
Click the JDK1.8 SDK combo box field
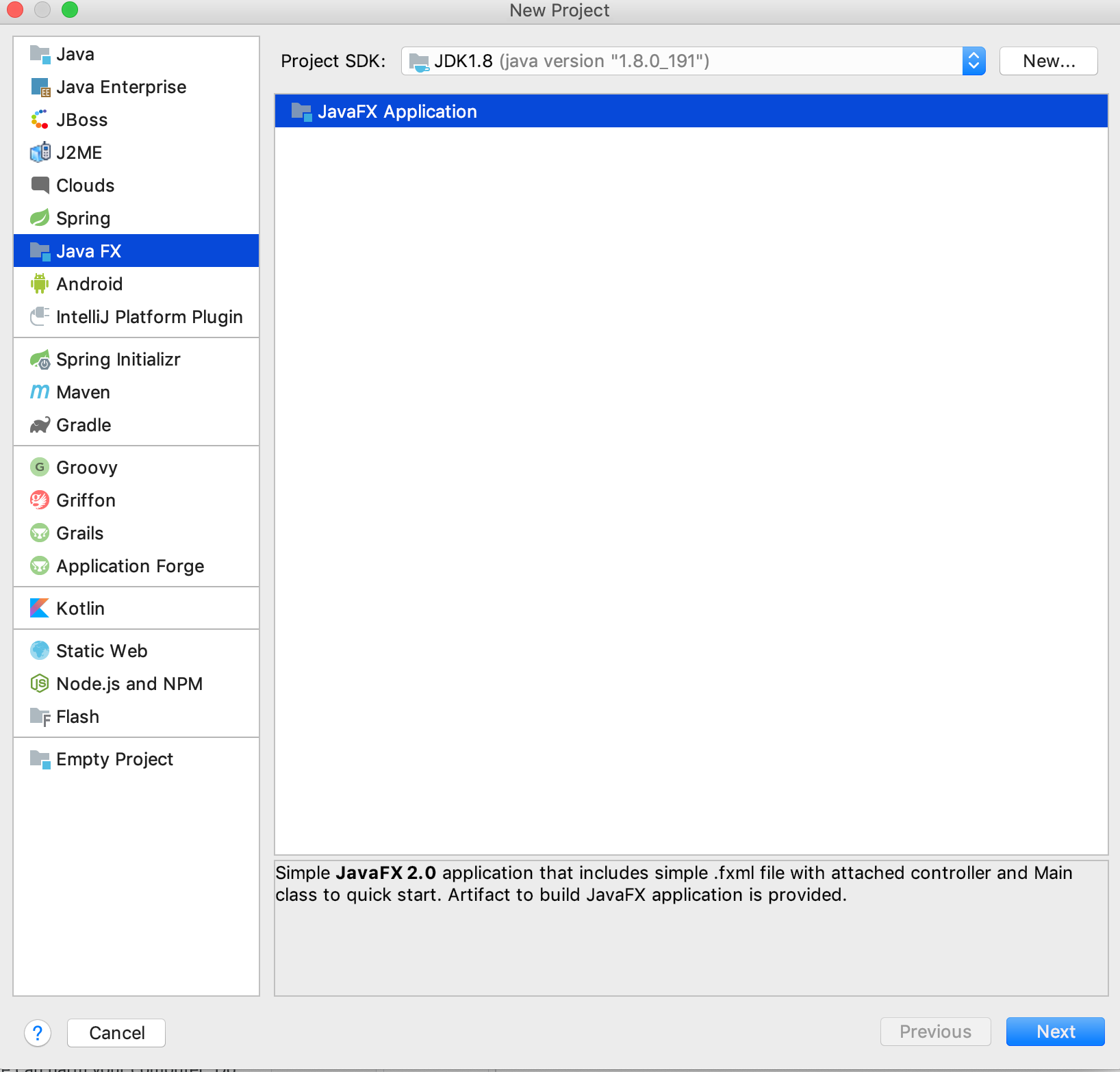point(693,61)
